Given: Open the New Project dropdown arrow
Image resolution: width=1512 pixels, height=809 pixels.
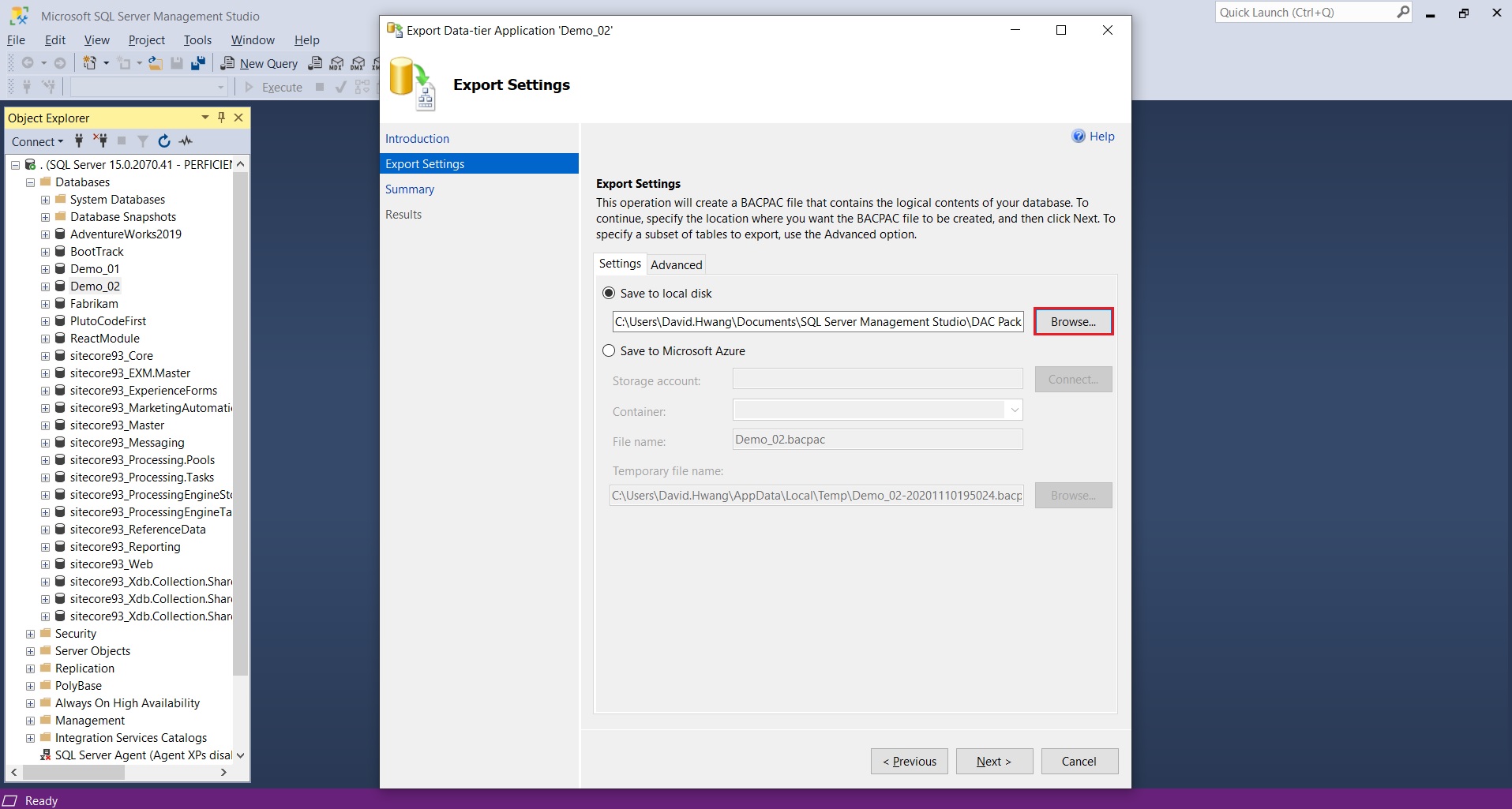Looking at the screenshot, I should coord(106,63).
